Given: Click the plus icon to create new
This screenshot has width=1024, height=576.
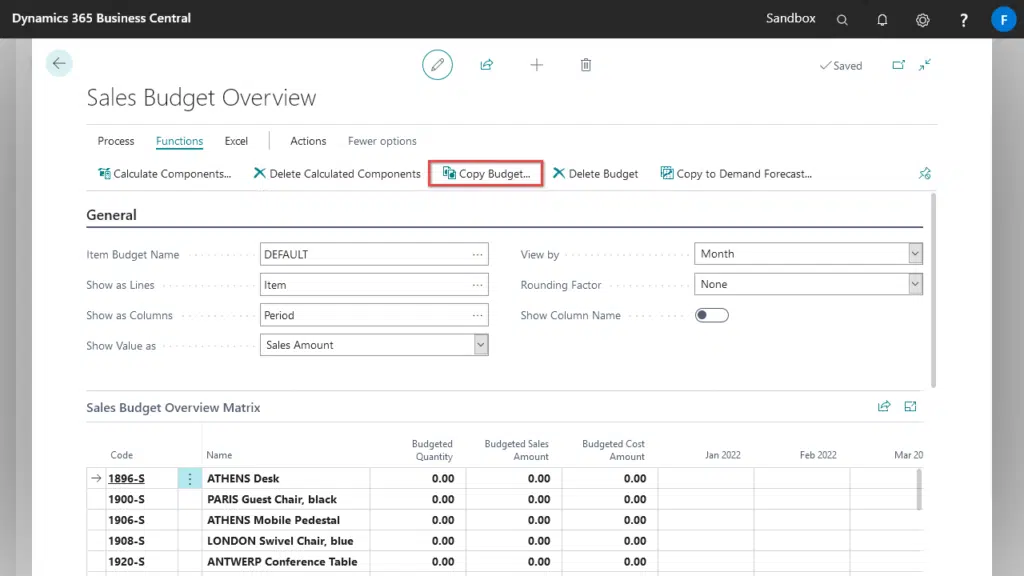Looking at the screenshot, I should [537, 65].
